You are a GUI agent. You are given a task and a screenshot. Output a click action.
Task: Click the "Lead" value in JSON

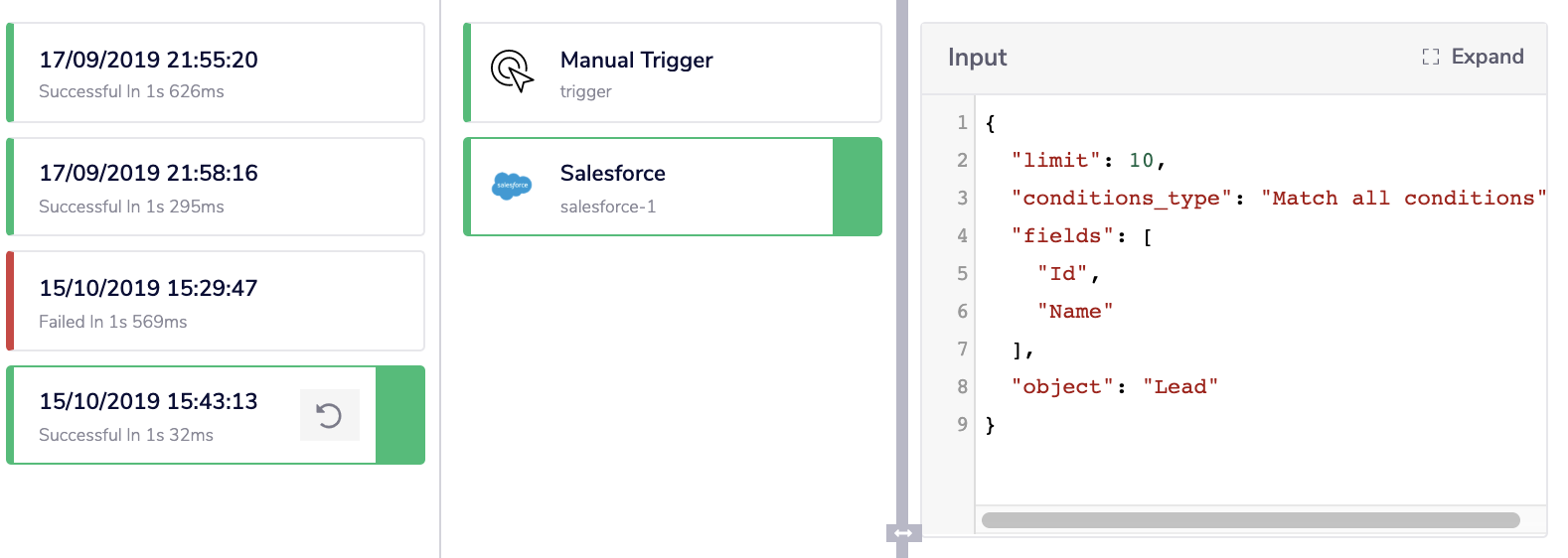coord(1179,387)
